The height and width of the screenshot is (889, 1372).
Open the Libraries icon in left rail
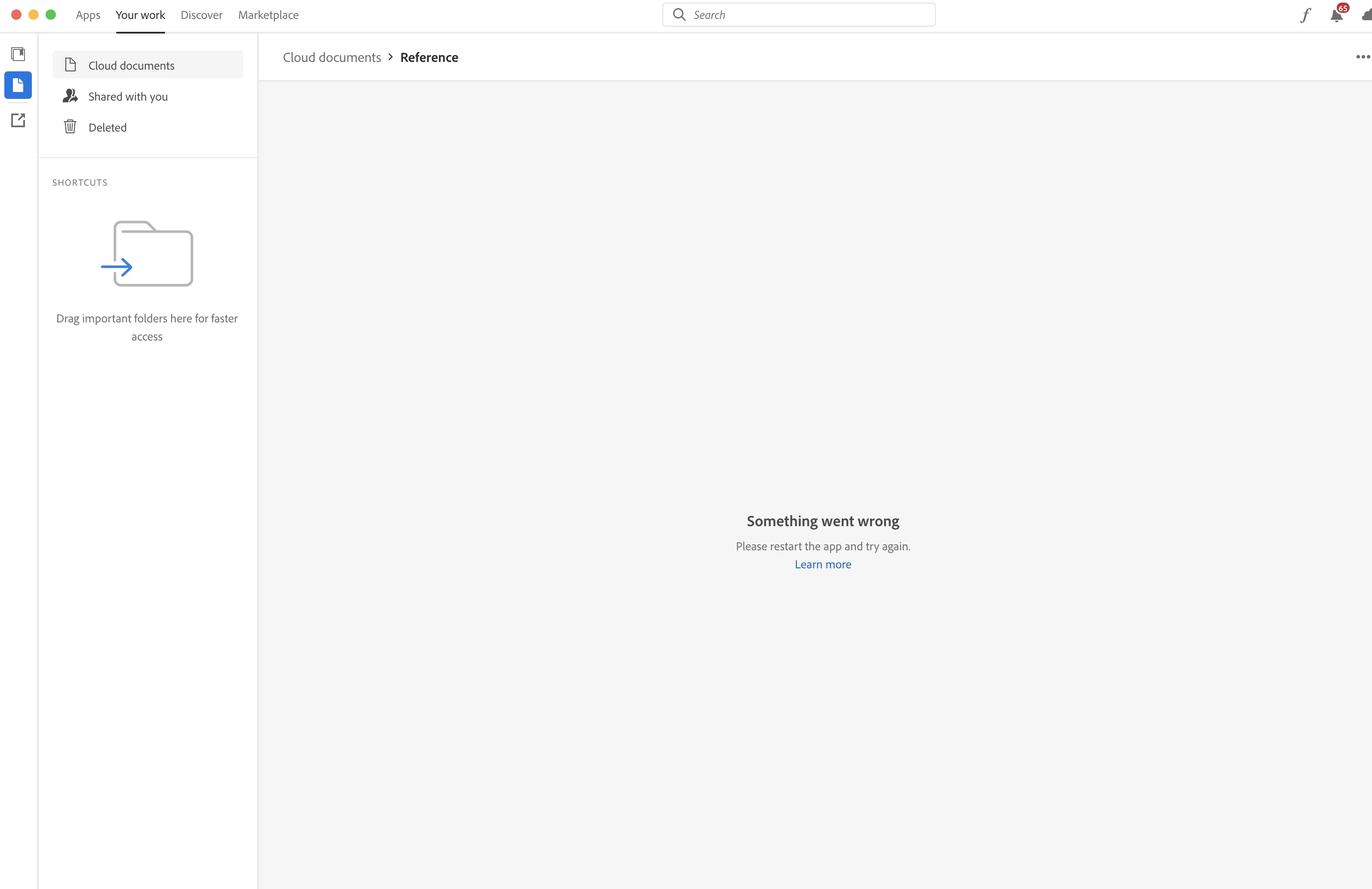(x=18, y=54)
